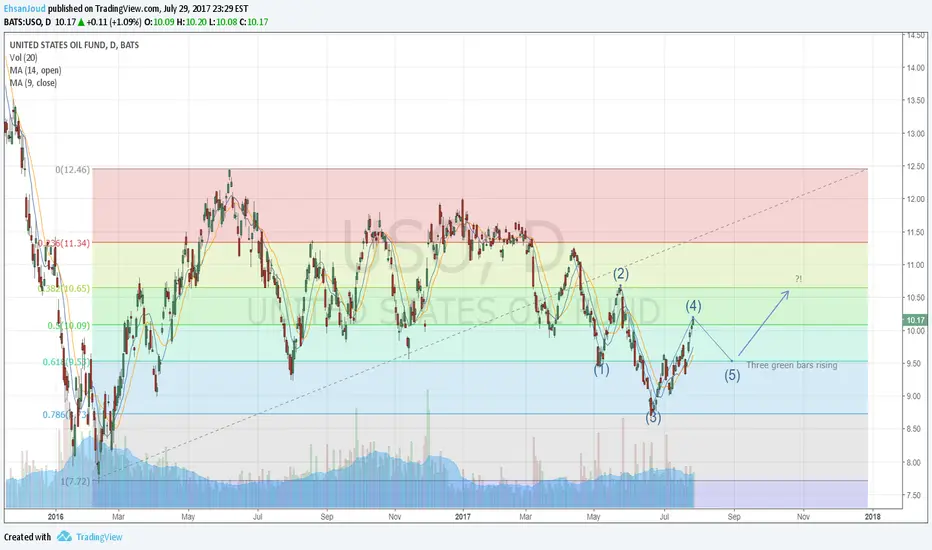
Task: Click the 13.00 price axis label
Action: click(915, 134)
